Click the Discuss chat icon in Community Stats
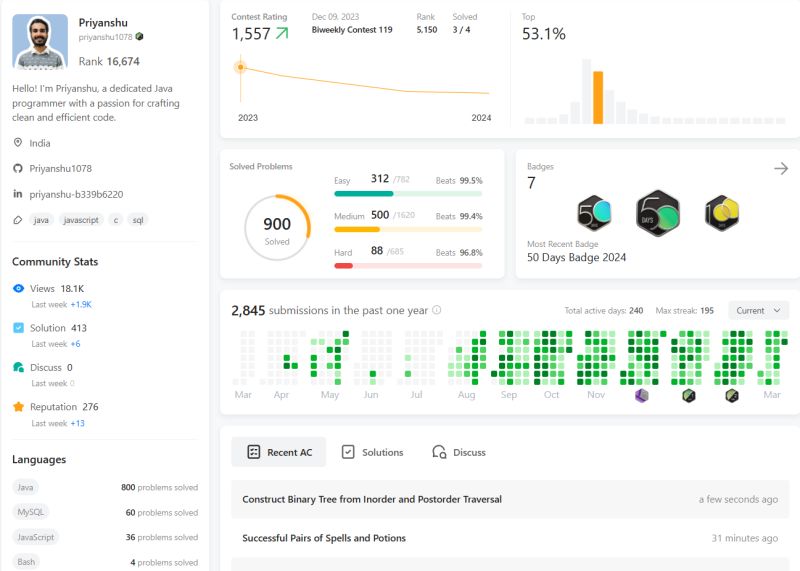800x571 pixels. (18, 367)
